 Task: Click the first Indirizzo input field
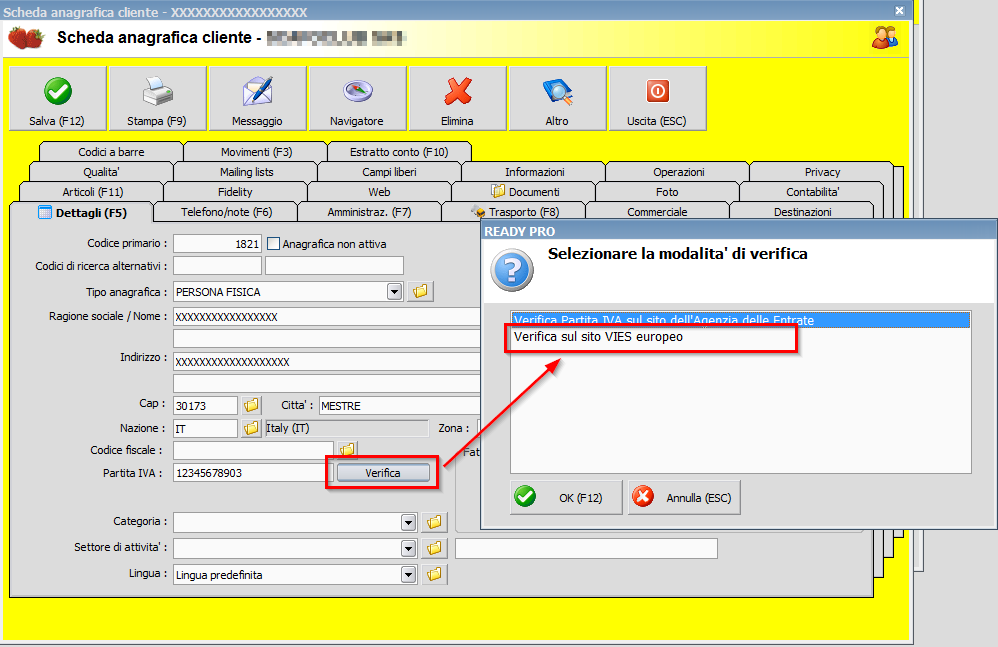(327, 362)
